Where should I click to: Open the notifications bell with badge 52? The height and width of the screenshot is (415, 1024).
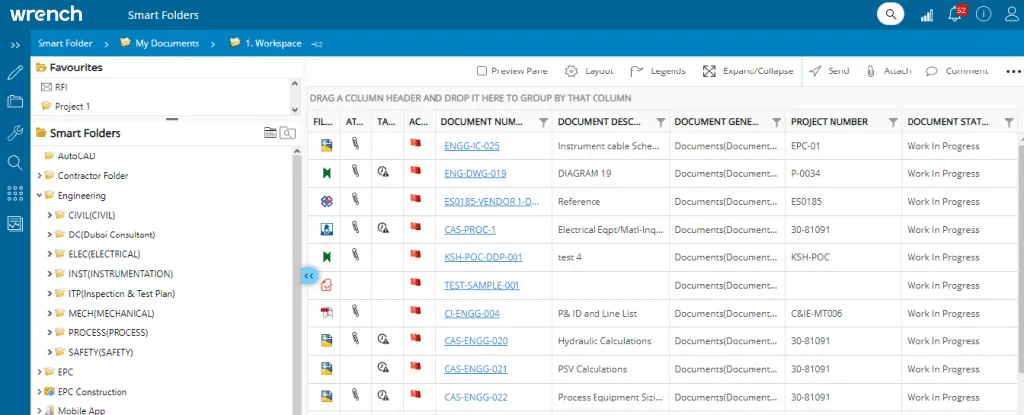pos(955,14)
